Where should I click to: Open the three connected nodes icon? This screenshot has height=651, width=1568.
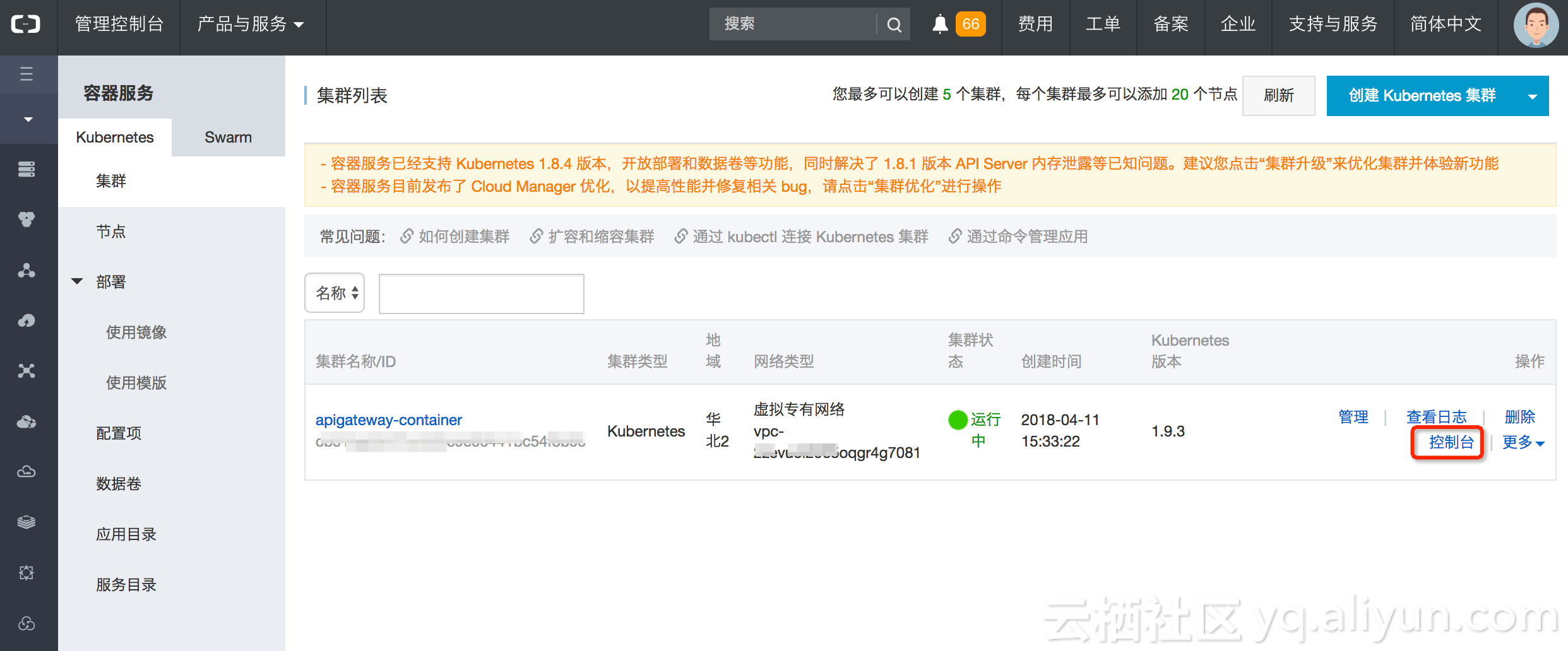27,270
